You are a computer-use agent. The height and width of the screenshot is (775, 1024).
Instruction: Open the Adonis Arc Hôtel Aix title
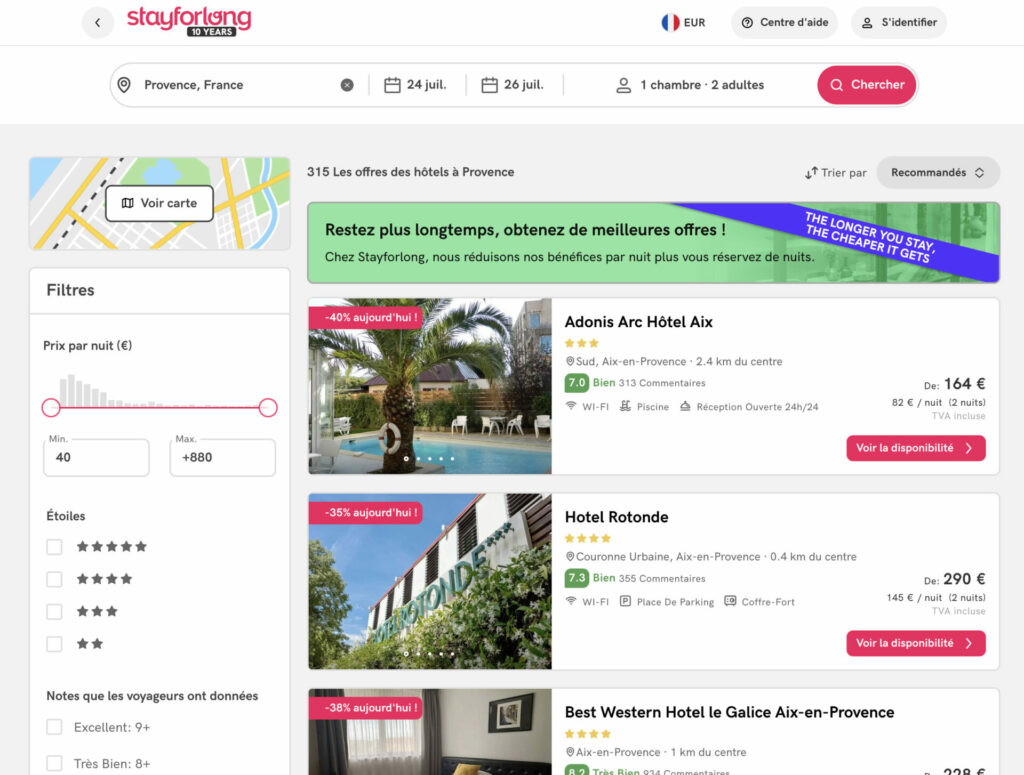[x=638, y=322]
